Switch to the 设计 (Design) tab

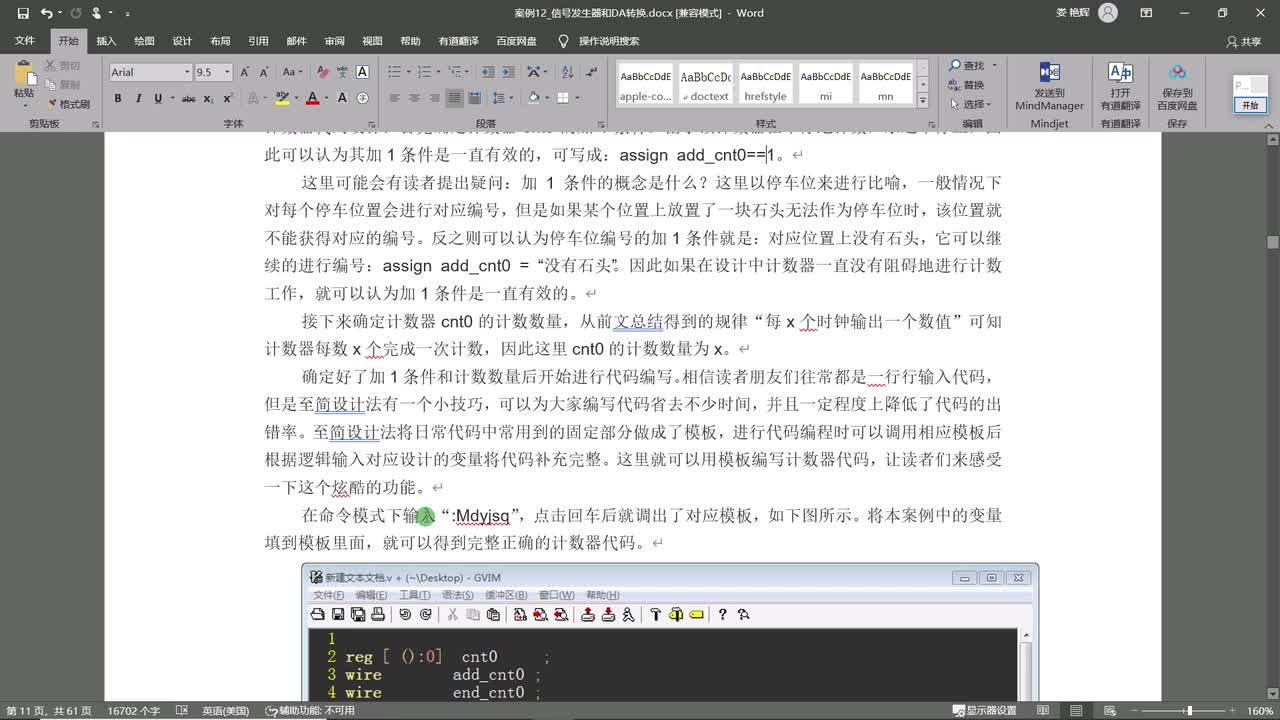pyautogui.click(x=182, y=41)
